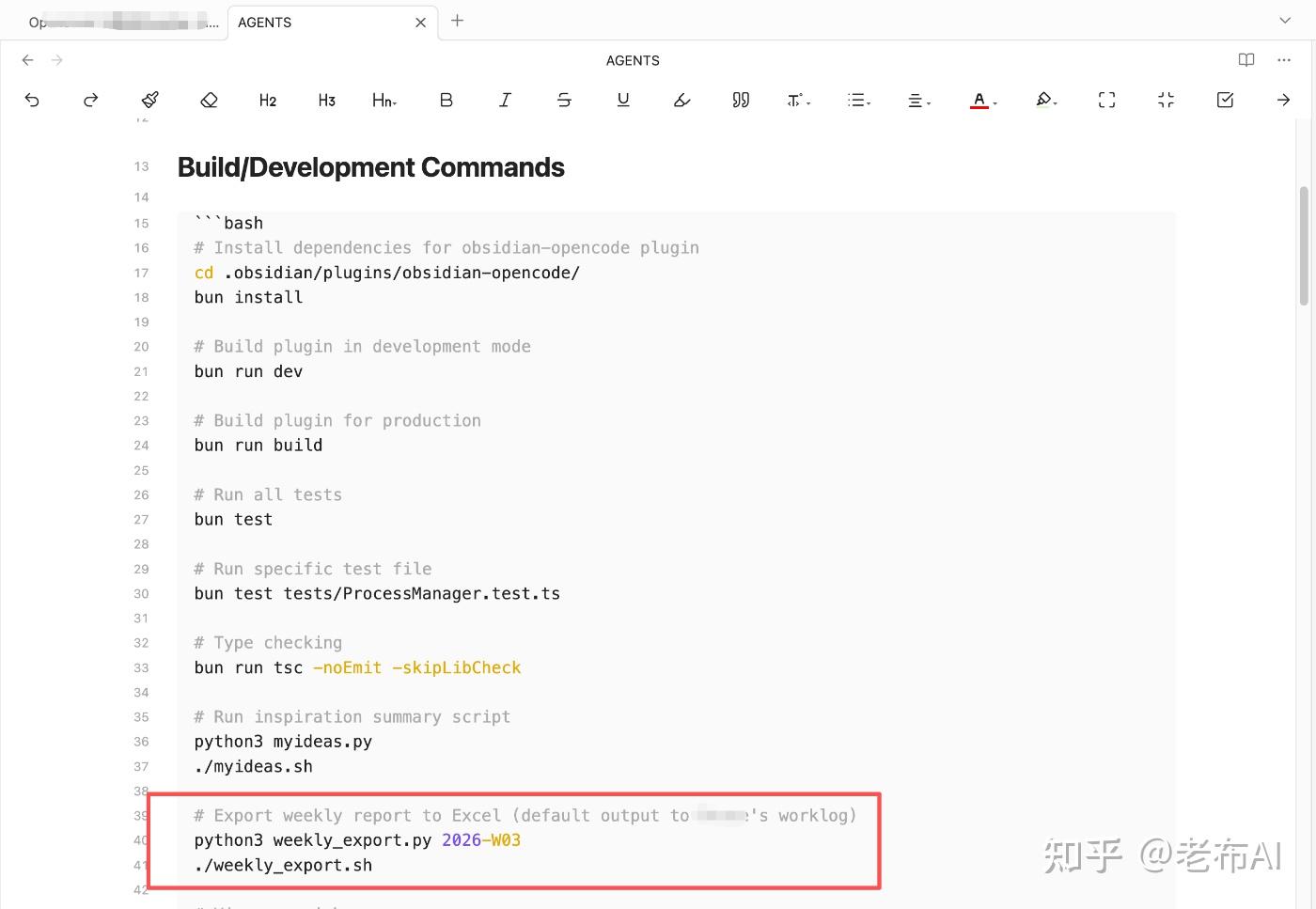Click the './weekly_export.sh' line
Viewport: 1316px width, 909px height.
283,865
